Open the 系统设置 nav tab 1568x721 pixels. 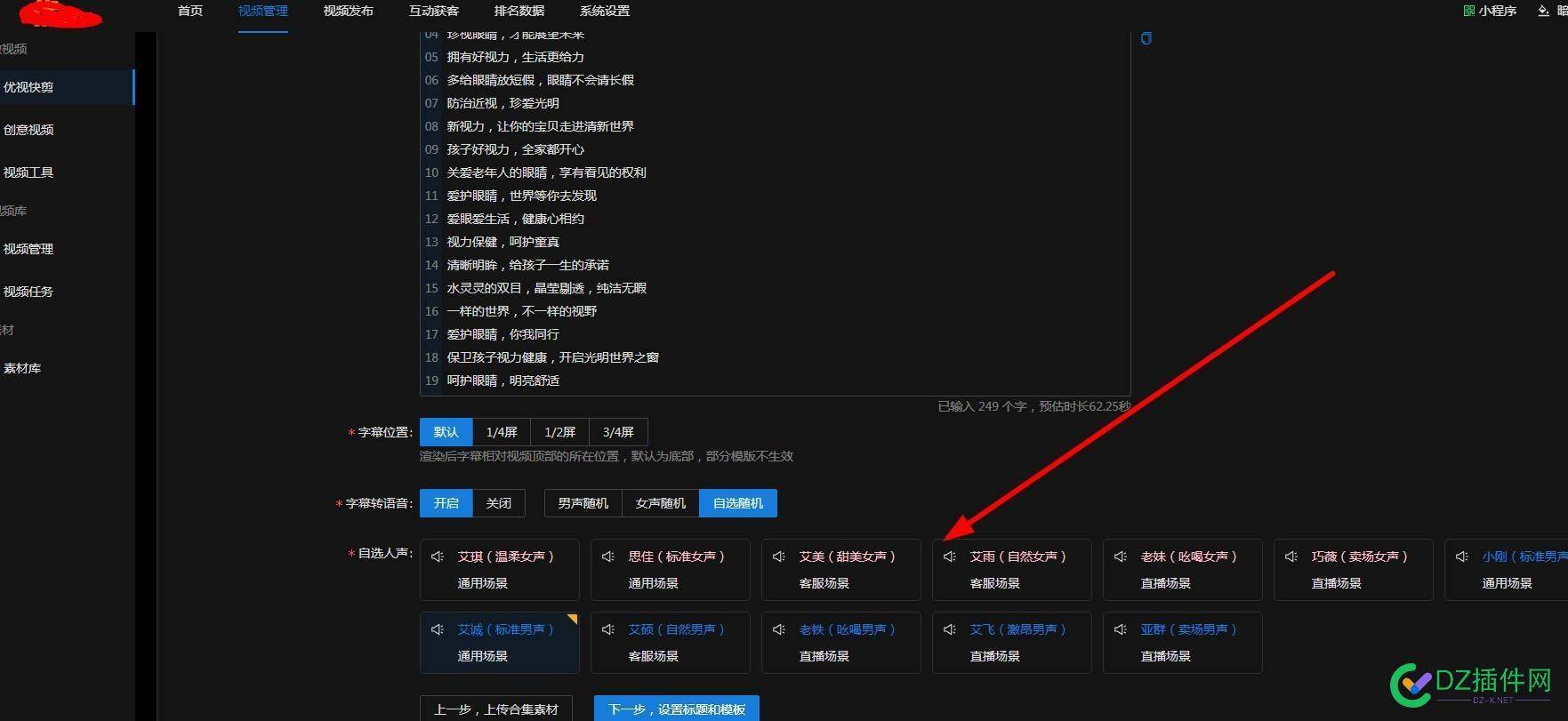point(605,11)
